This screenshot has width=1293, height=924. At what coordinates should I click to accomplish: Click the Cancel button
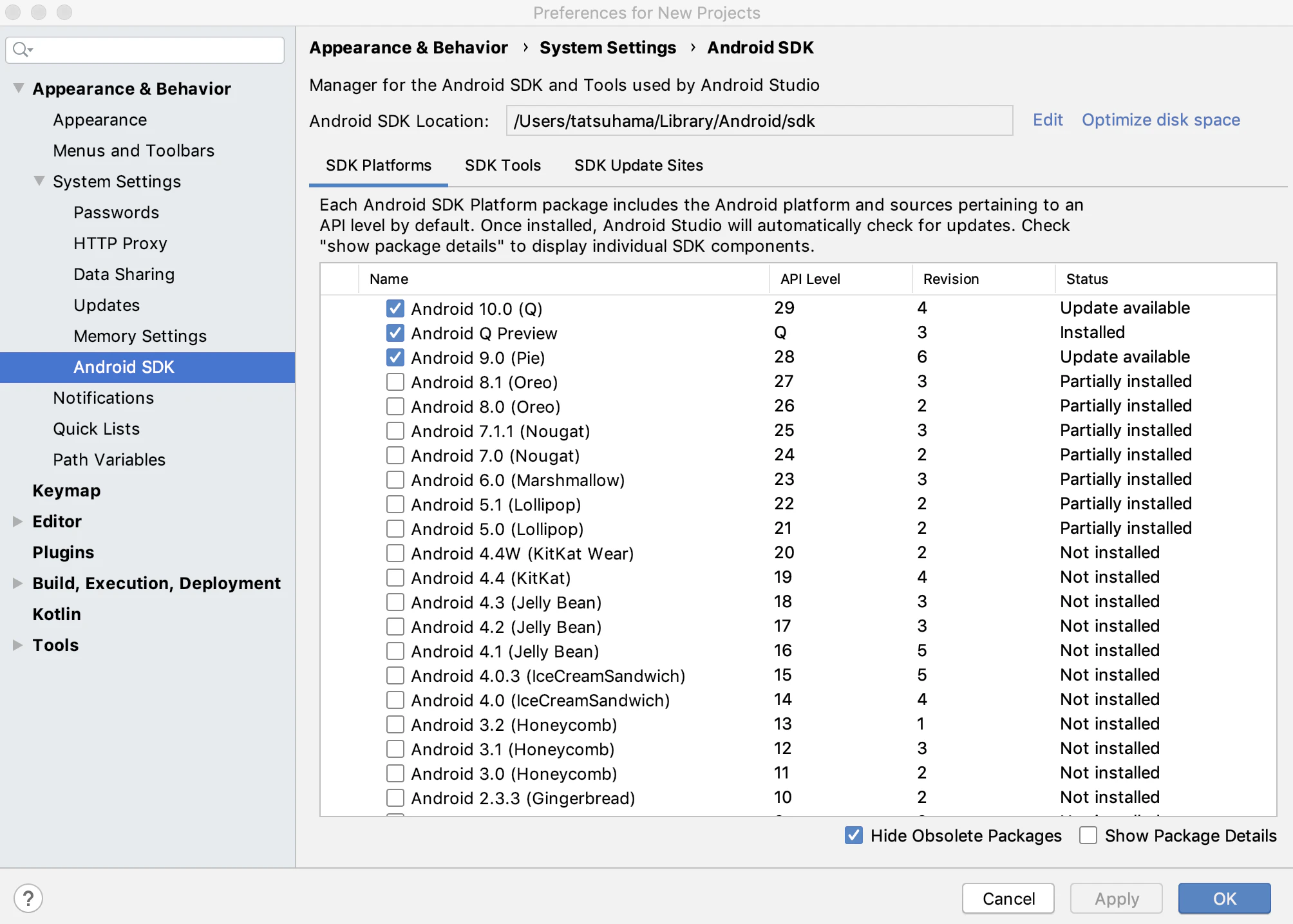click(x=1008, y=898)
